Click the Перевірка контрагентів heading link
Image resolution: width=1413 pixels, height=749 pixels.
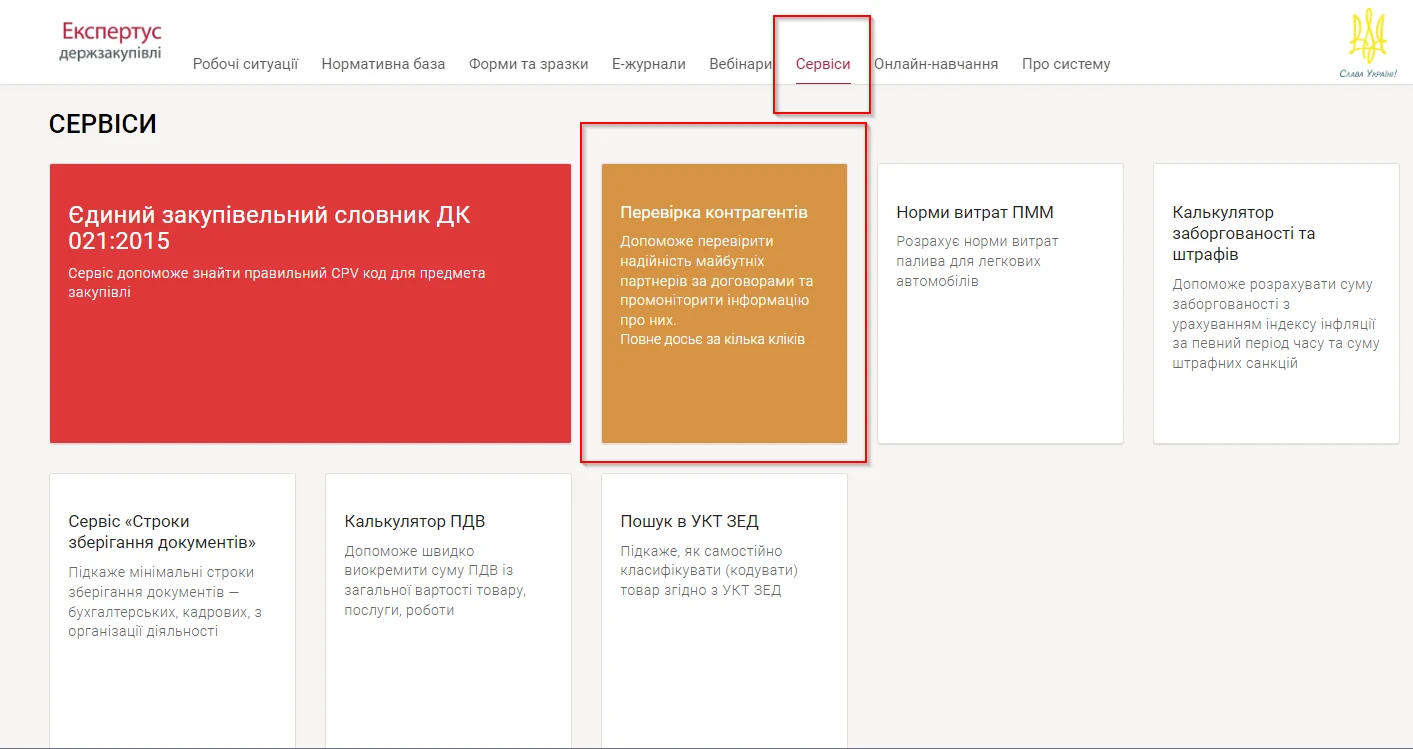(x=713, y=212)
